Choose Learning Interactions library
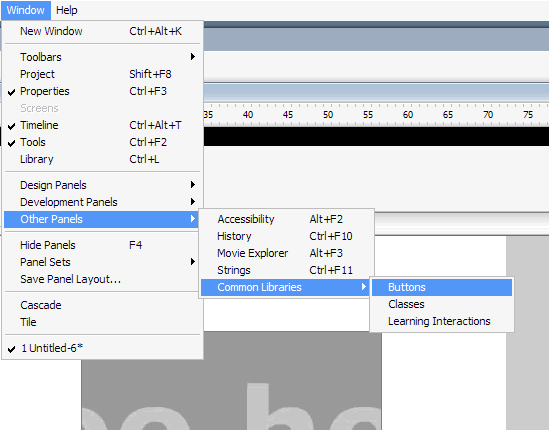549x430 pixels. pos(442,321)
